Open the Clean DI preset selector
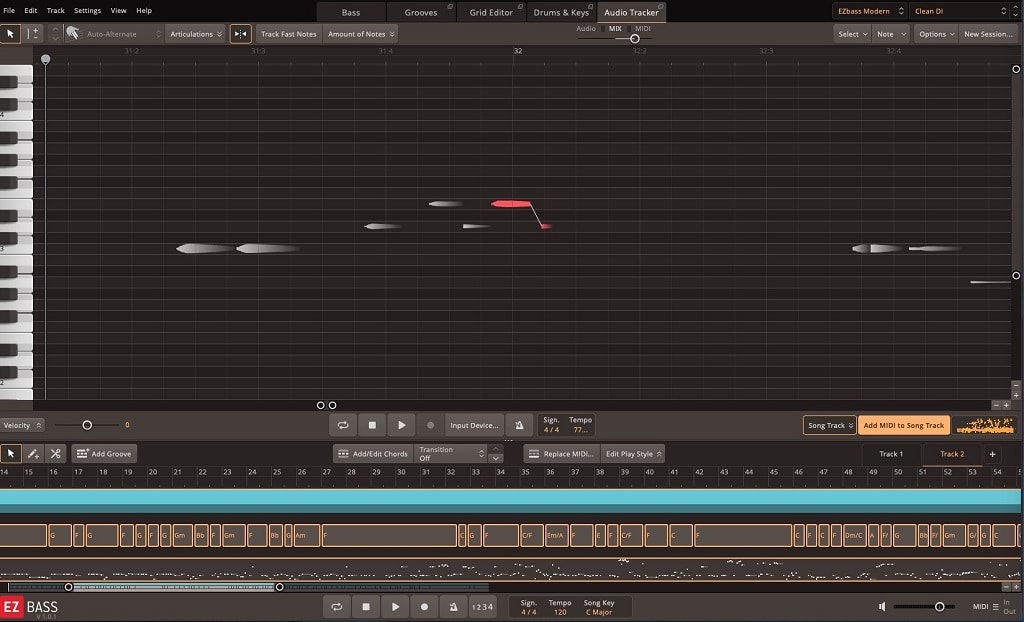The height and width of the screenshot is (622, 1024). pos(960,11)
